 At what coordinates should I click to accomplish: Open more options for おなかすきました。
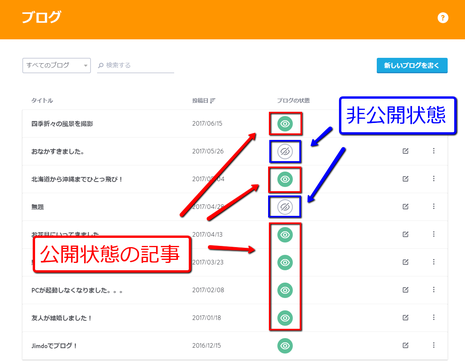[434, 151]
